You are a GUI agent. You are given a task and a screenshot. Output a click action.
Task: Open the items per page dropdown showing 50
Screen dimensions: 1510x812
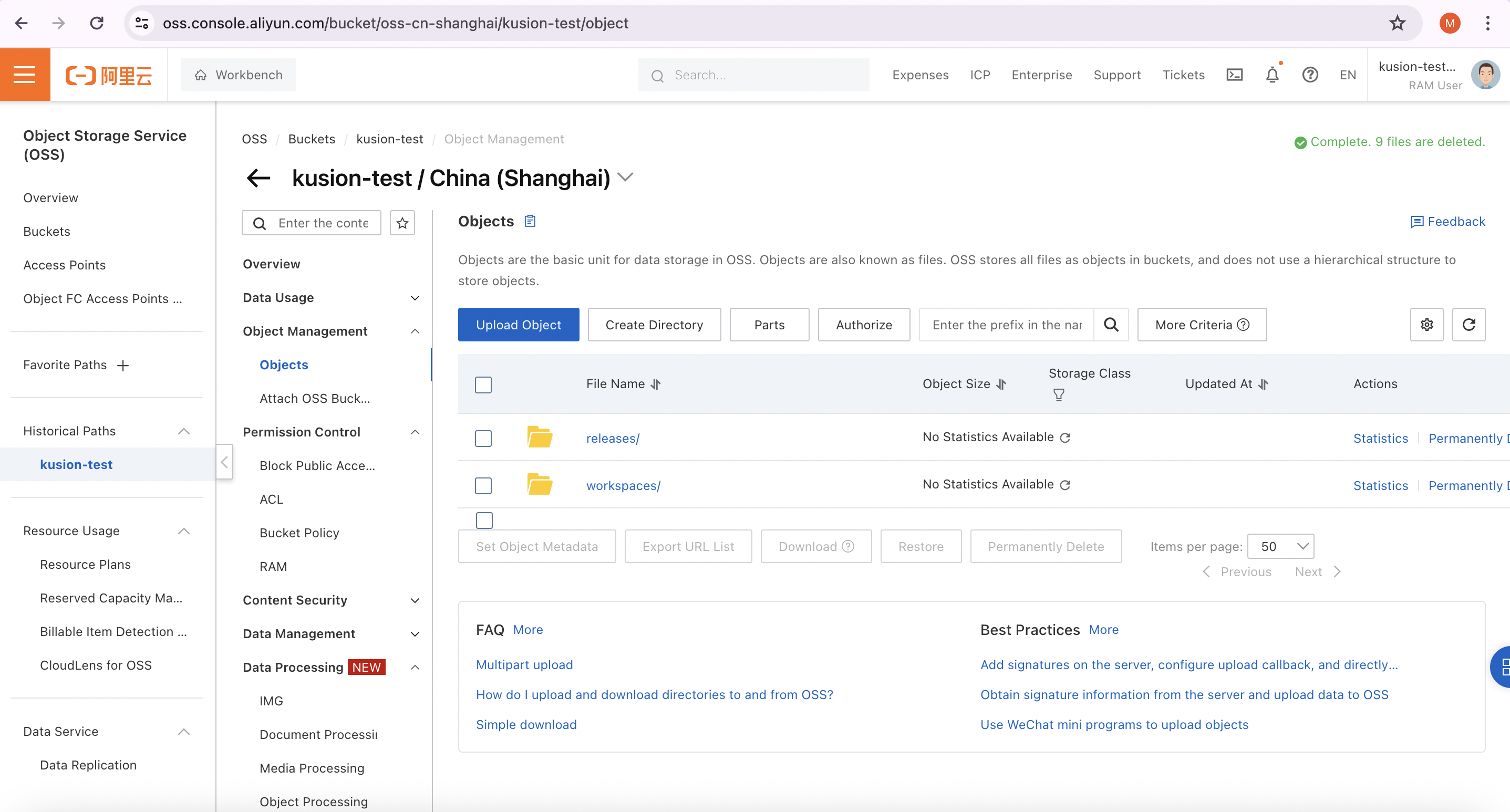pyautogui.click(x=1281, y=546)
